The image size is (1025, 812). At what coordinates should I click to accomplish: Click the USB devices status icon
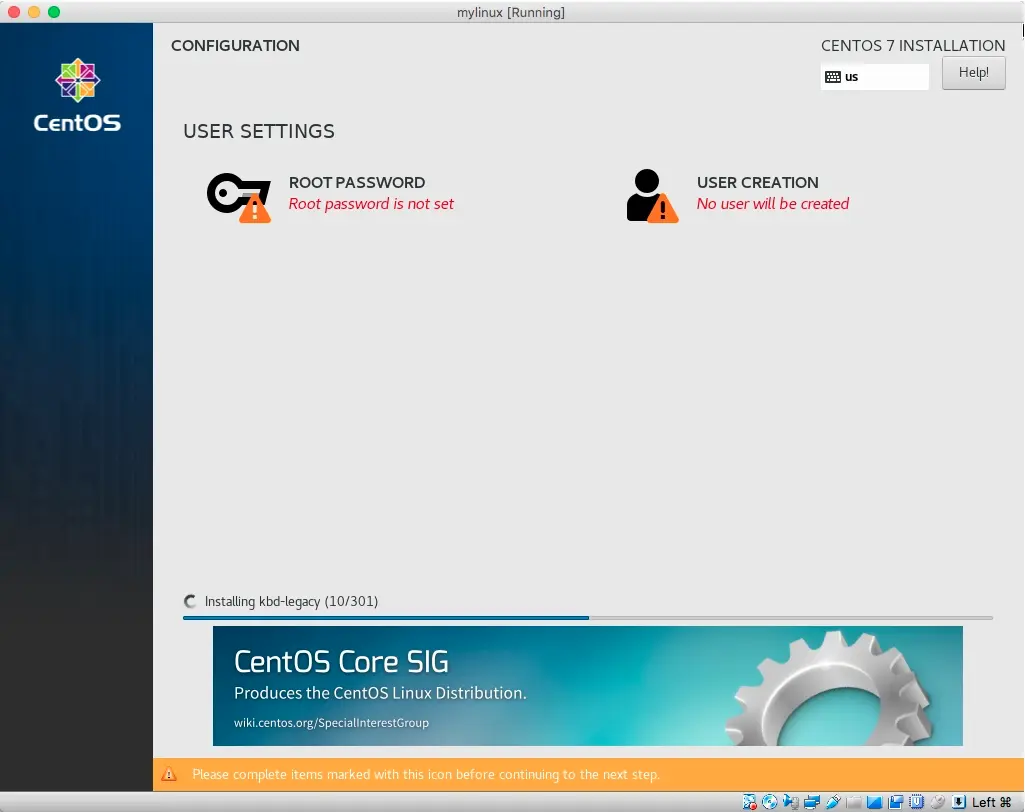(833, 802)
